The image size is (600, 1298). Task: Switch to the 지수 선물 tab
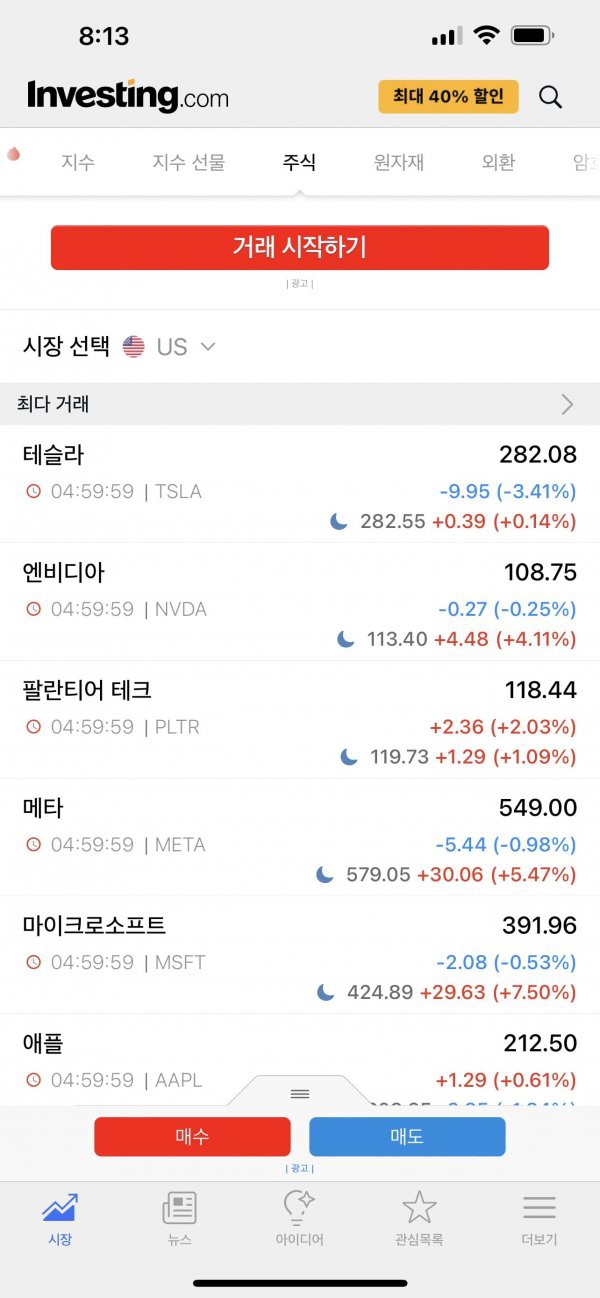tap(189, 162)
